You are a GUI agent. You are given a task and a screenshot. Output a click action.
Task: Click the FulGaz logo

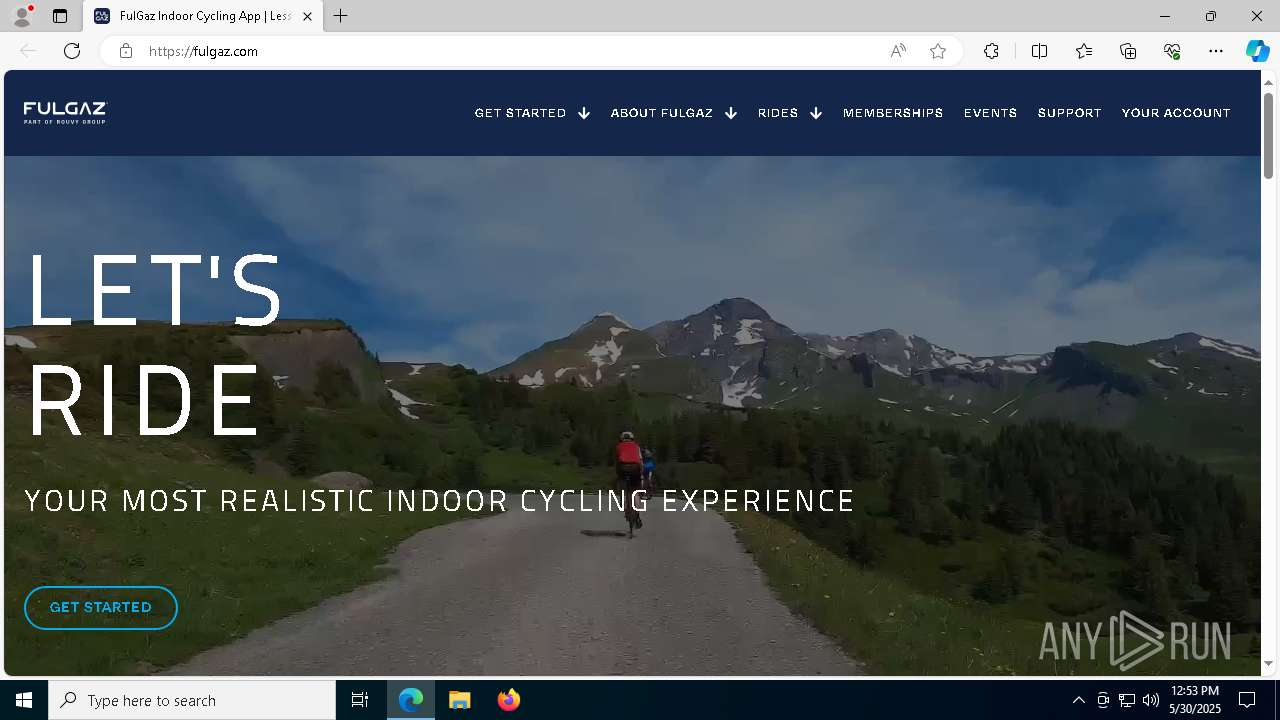coord(65,113)
